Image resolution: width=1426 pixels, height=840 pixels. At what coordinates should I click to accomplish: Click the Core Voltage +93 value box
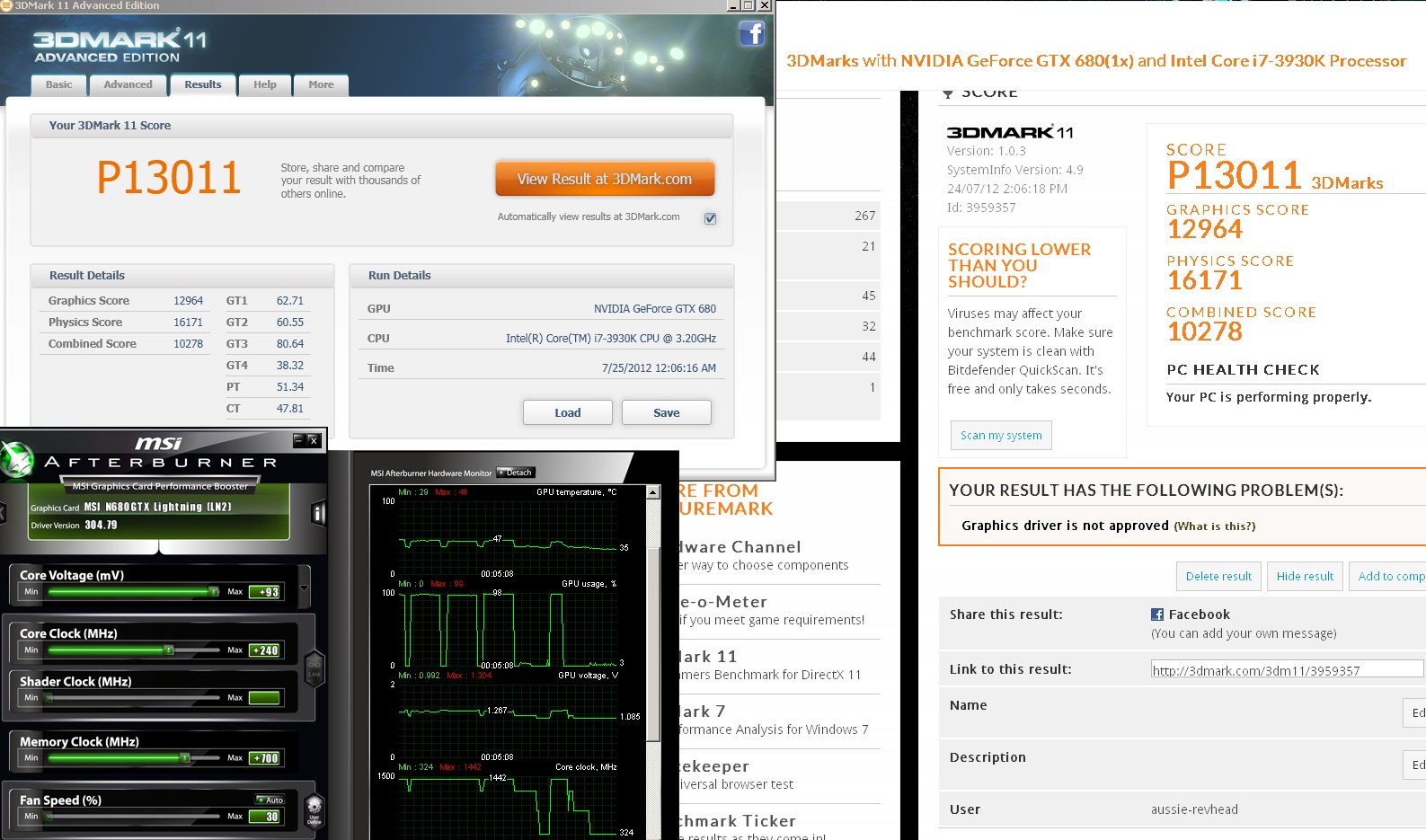pyautogui.click(x=265, y=592)
